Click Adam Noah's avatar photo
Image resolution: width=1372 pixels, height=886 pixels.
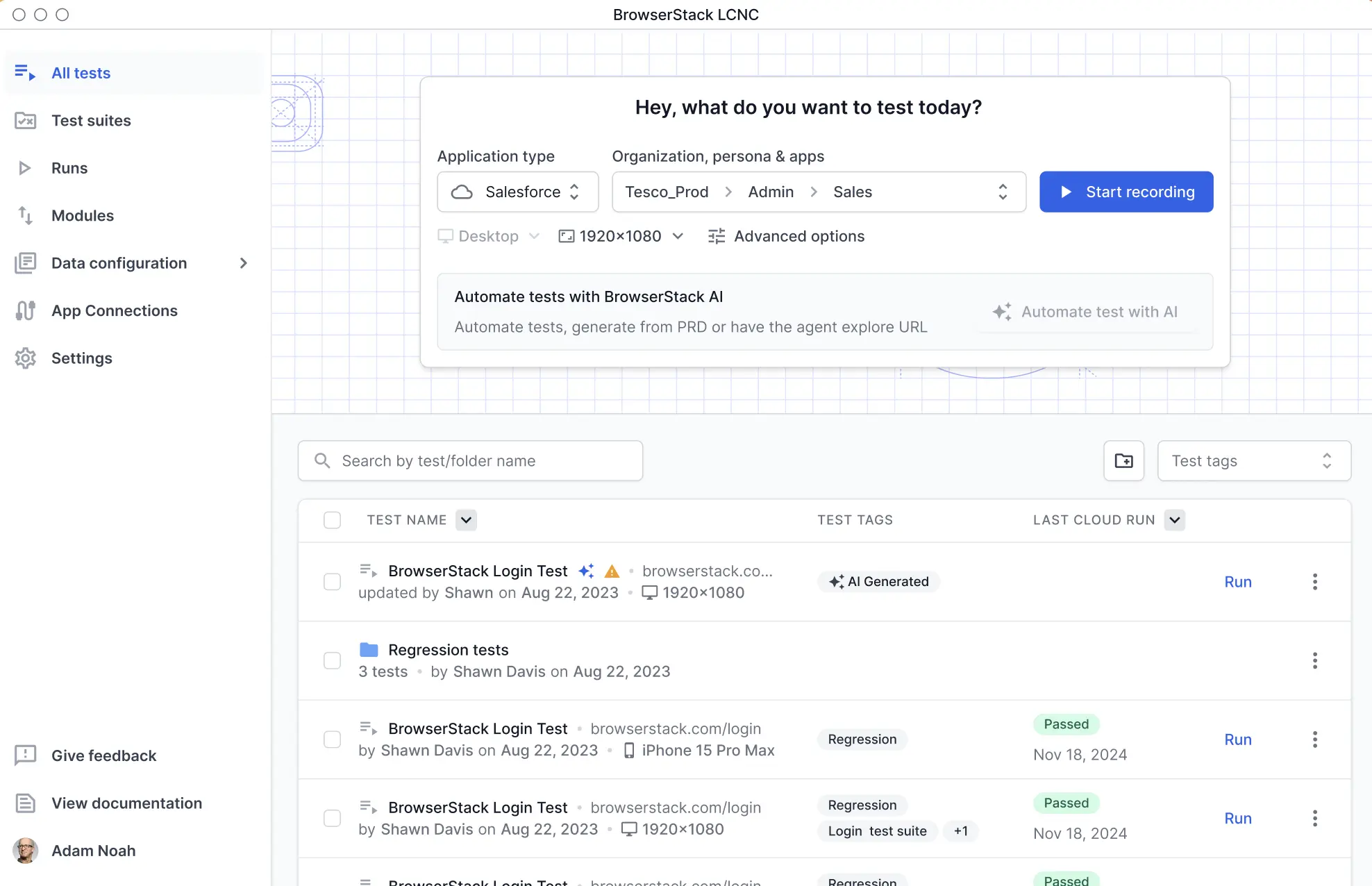pyautogui.click(x=25, y=851)
